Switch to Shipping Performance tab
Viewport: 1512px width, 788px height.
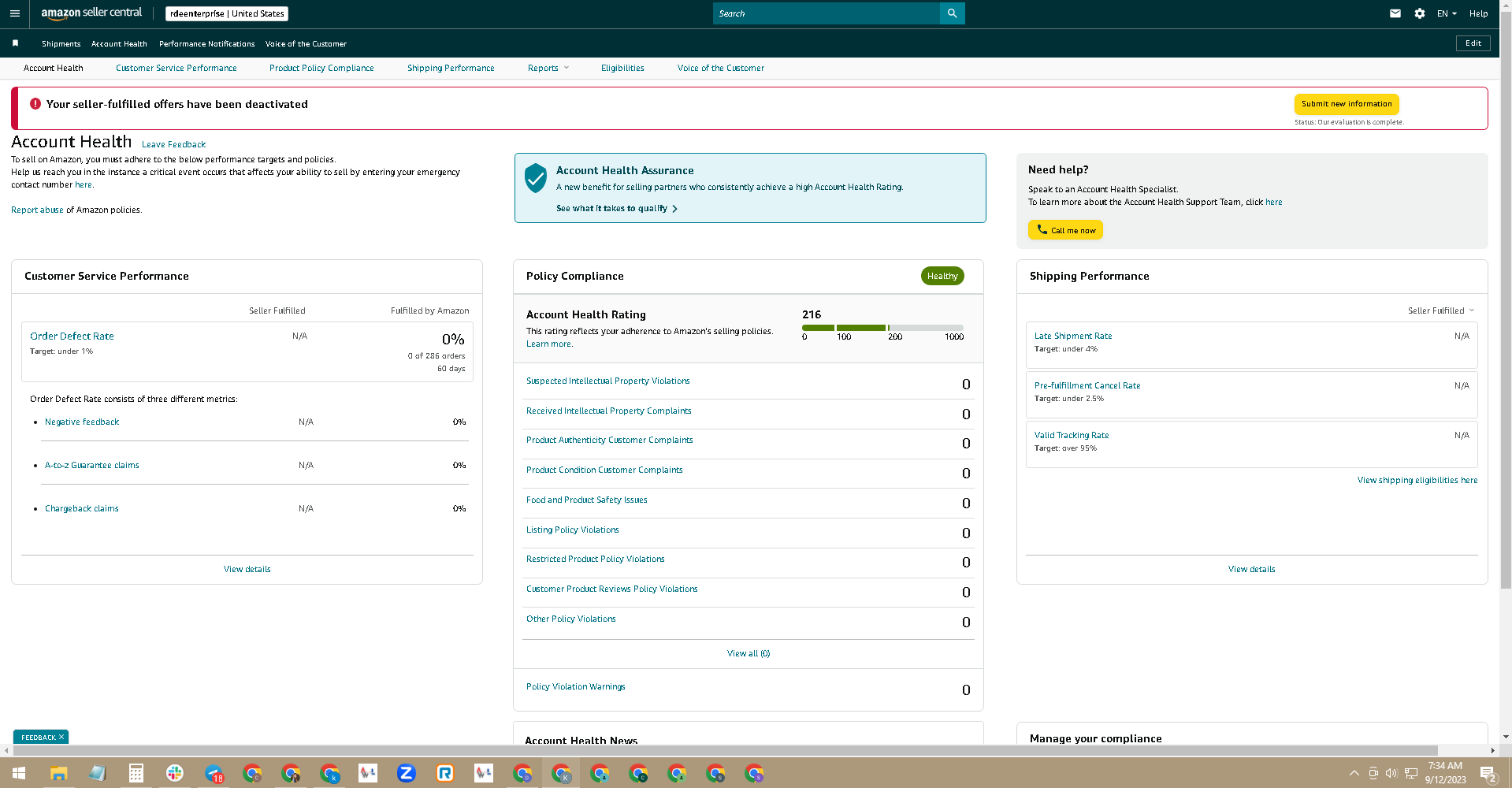[x=451, y=68]
